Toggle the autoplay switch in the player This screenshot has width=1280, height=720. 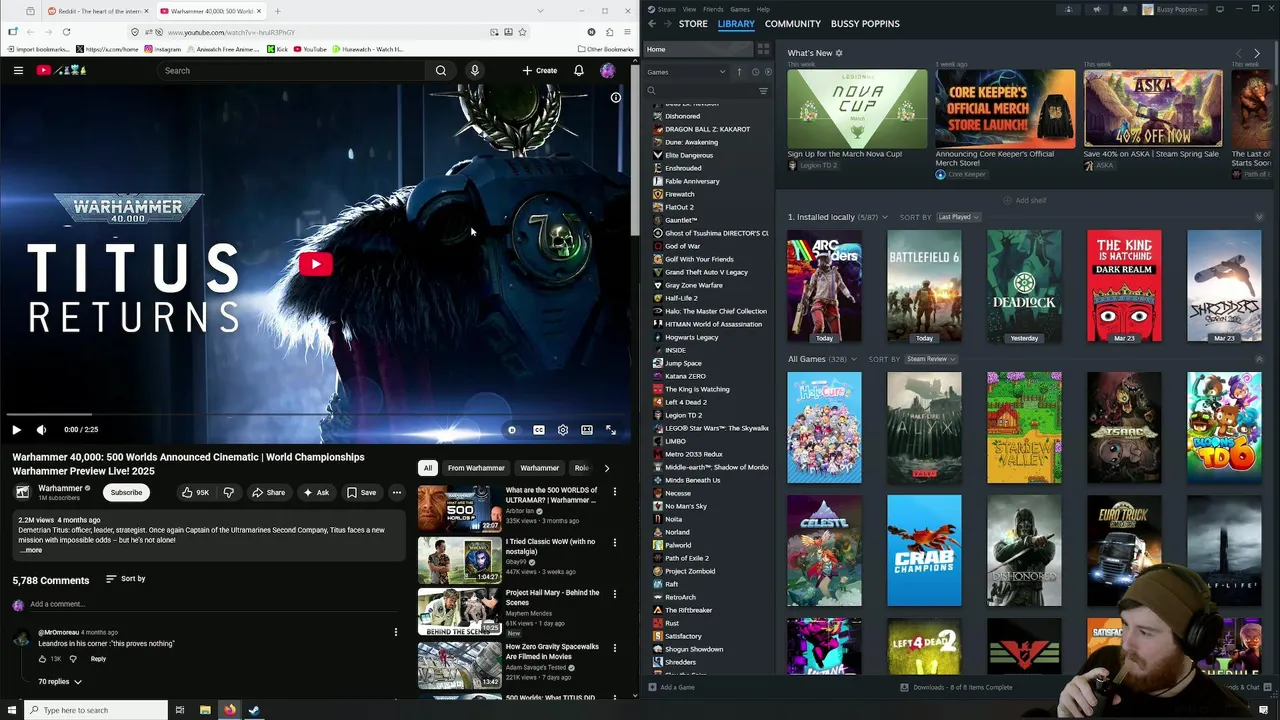512,430
